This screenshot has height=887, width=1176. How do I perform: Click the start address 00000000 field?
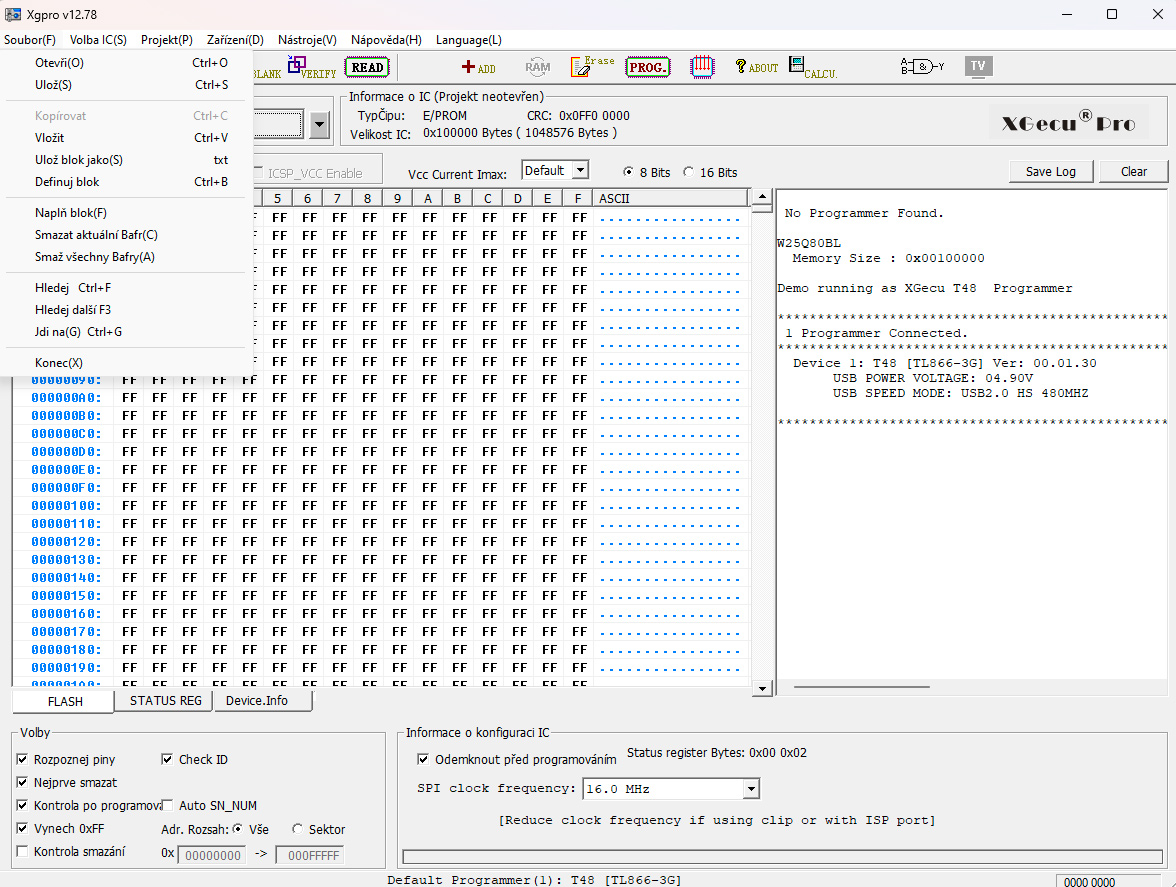pos(212,855)
